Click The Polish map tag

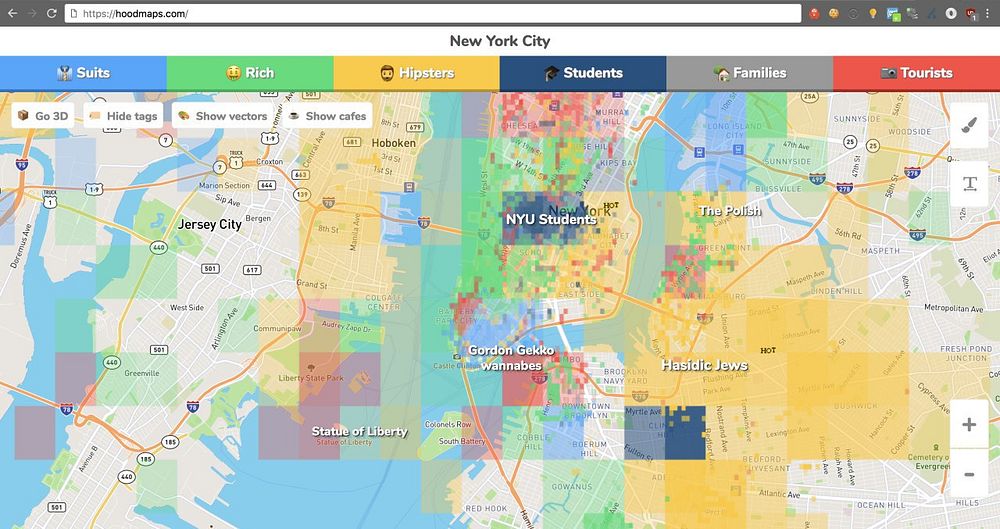point(730,211)
